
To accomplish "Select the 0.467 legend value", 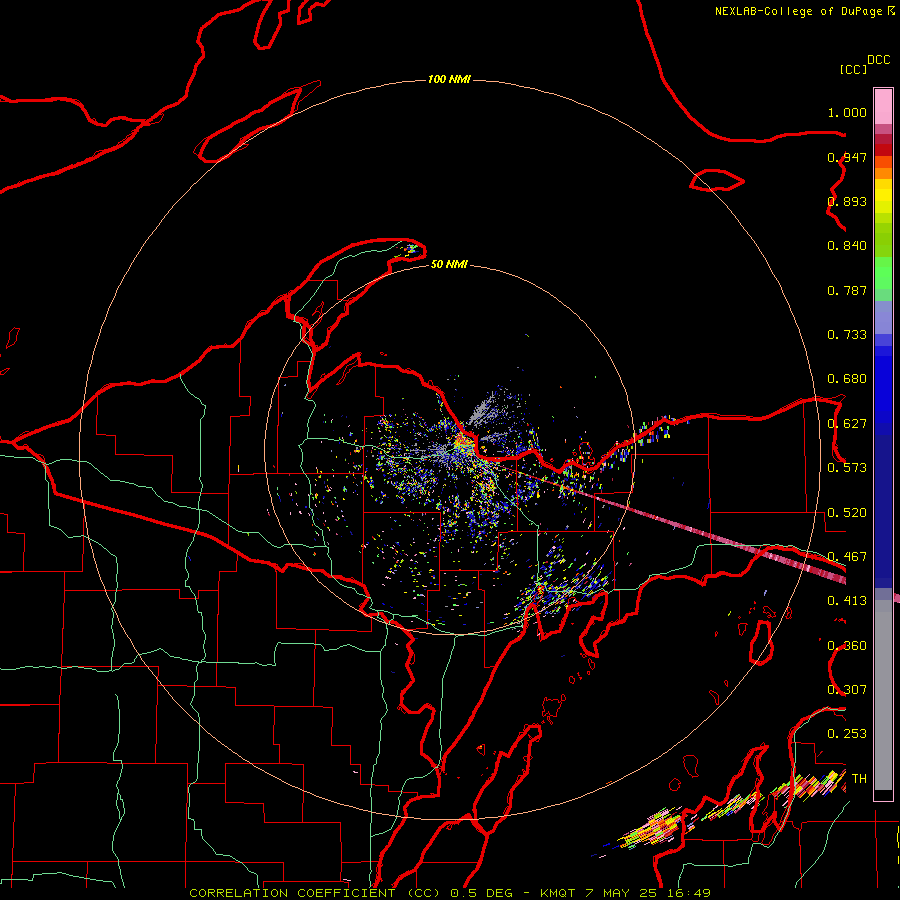I will (847, 557).
